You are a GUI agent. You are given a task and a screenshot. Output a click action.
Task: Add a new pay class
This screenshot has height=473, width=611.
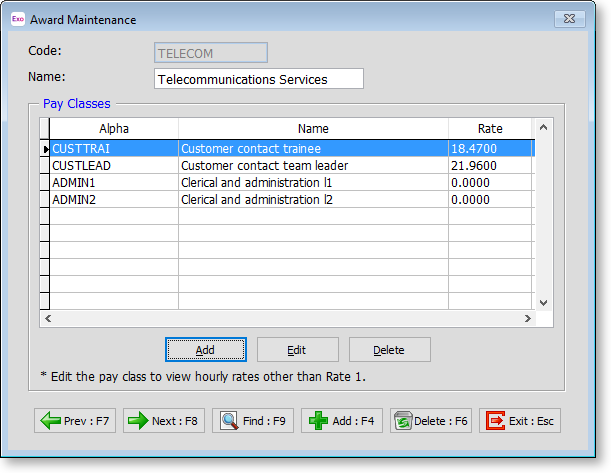(205, 350)
